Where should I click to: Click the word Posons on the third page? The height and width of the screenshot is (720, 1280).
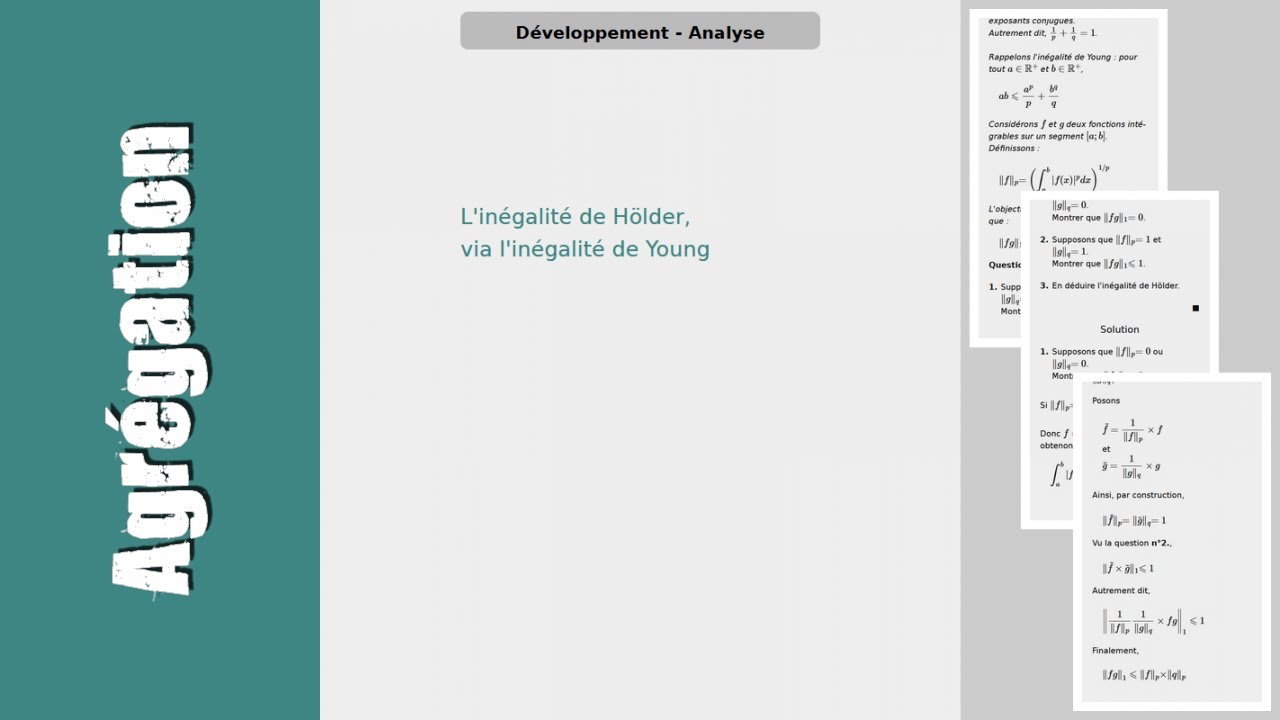[1106, 401]
